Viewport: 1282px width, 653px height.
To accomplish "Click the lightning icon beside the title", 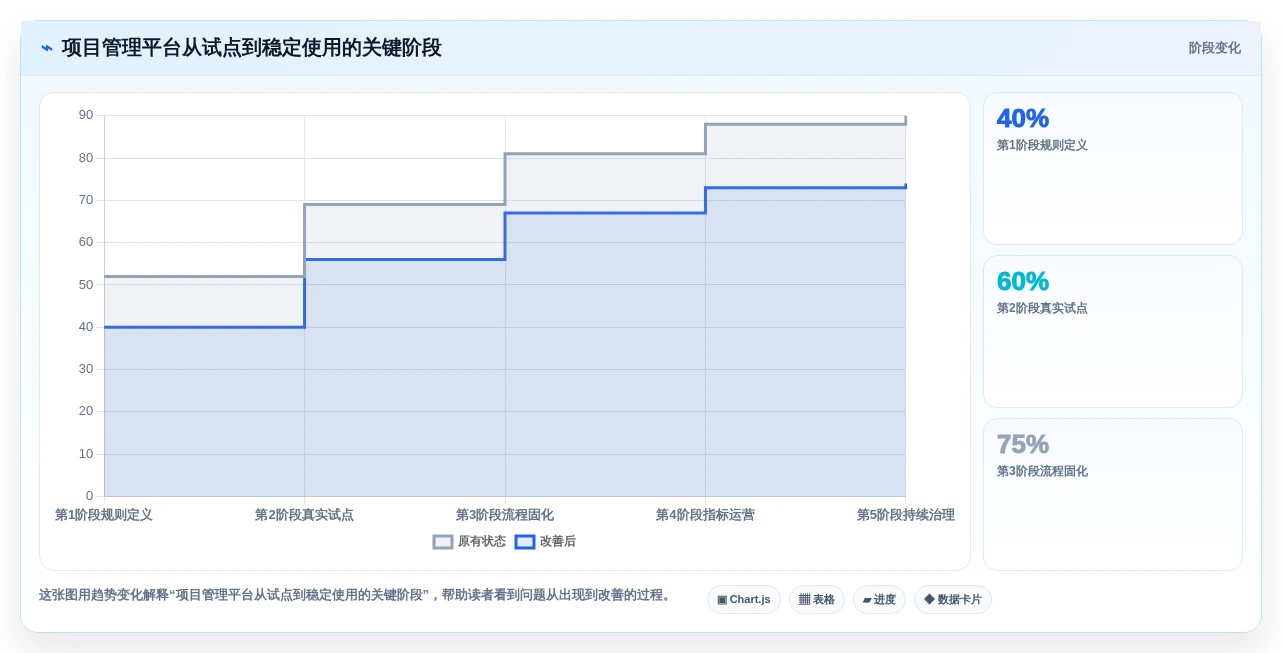I will 47,48.
